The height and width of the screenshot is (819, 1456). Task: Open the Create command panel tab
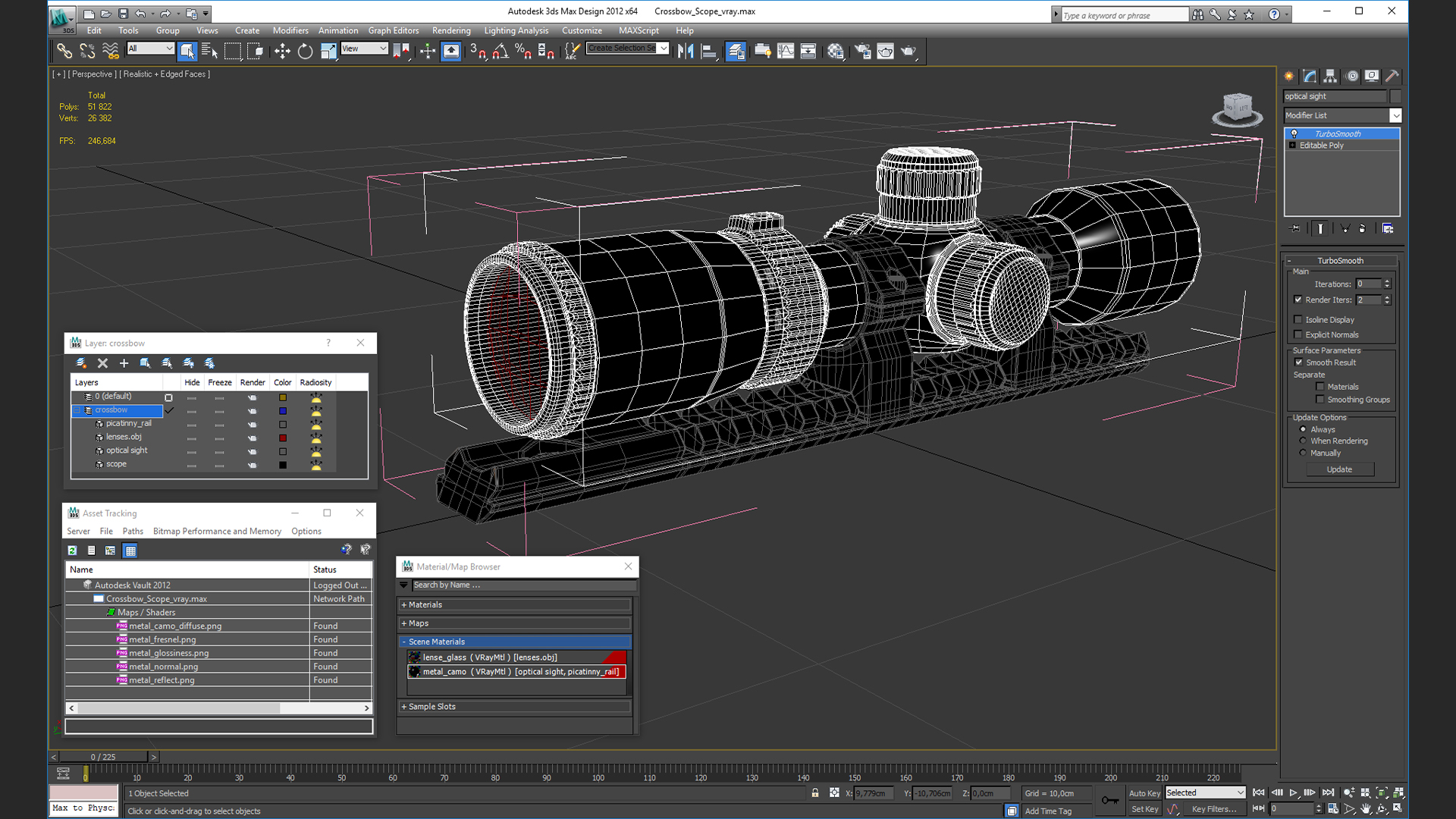pos(1289,76)
